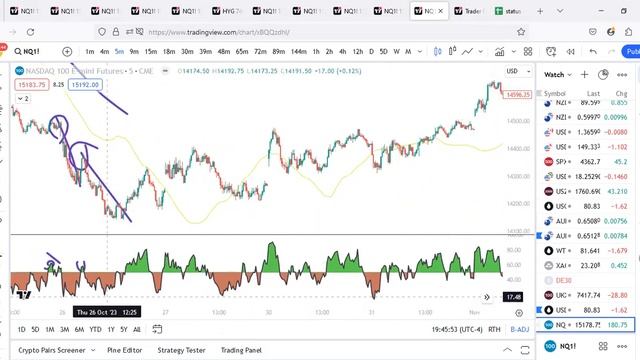The height and width of the screenshot is (360, 640).
Task: Select the 81.641 row in watchlist
Action: click(585, 251)
